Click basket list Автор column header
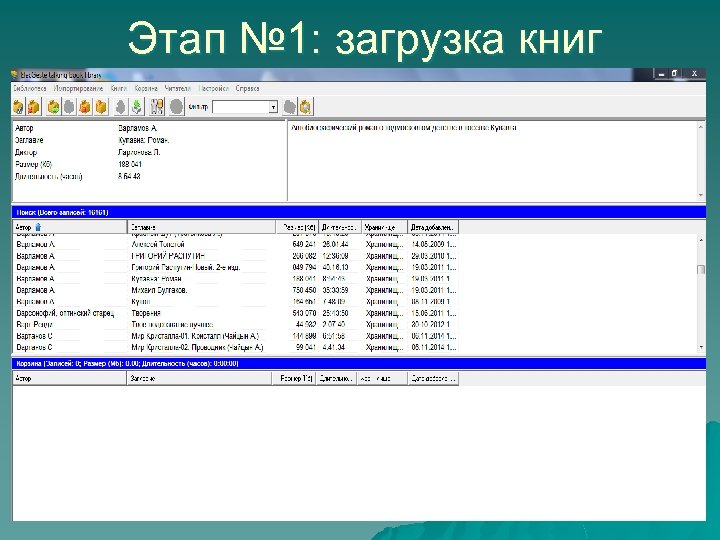The image size is (720, 540). coord(69,378)
